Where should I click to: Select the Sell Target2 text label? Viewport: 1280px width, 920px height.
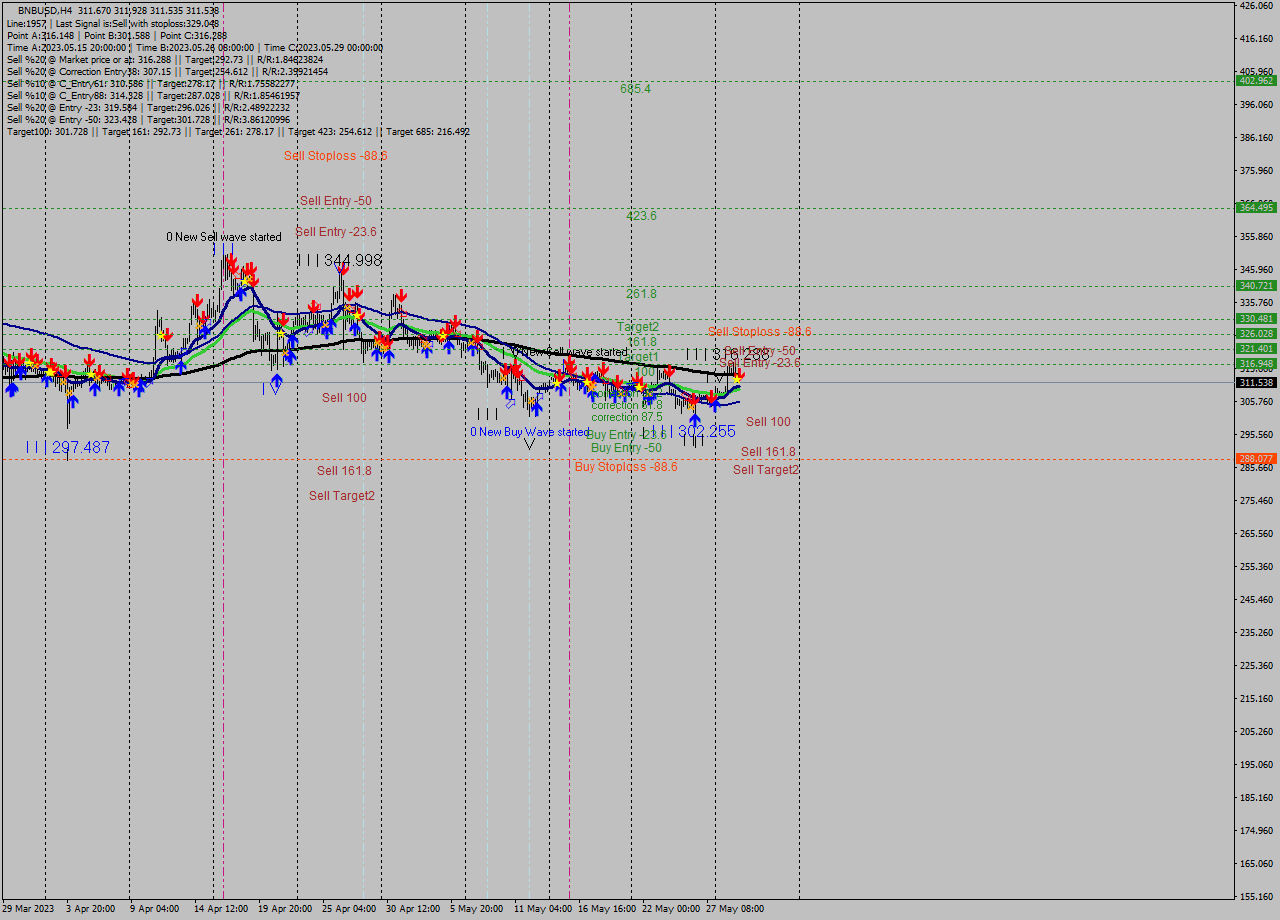(x=343, y=495)
